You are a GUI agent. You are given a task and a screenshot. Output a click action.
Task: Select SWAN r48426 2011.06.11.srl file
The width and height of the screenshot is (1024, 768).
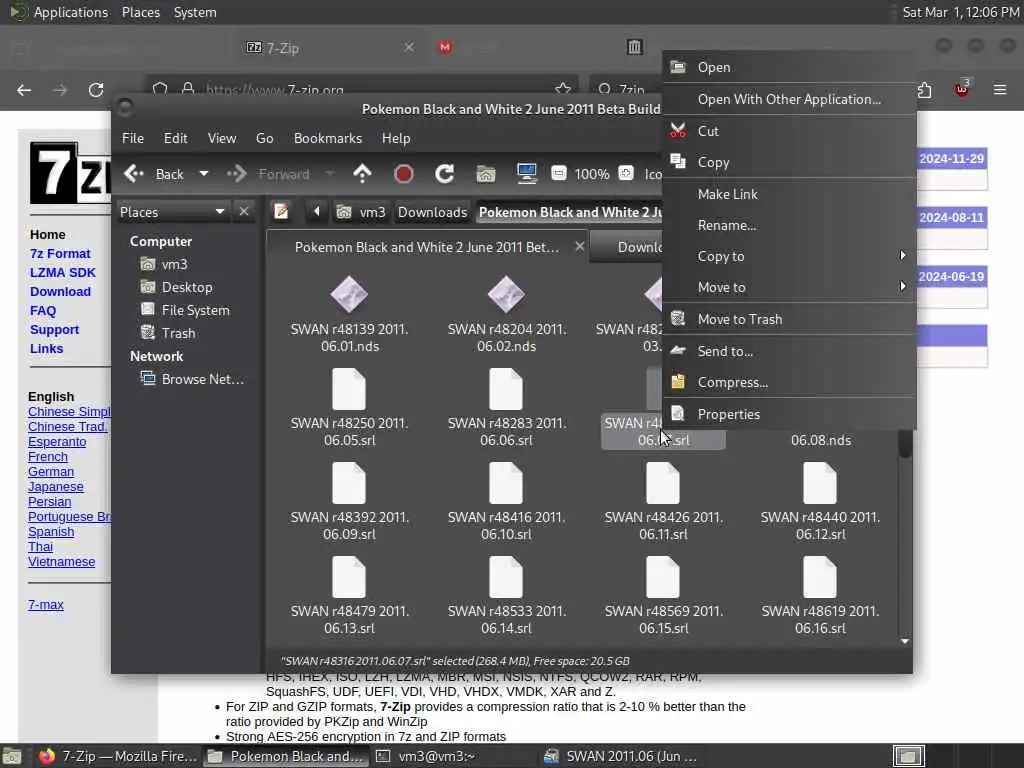(x=664, y=502)
